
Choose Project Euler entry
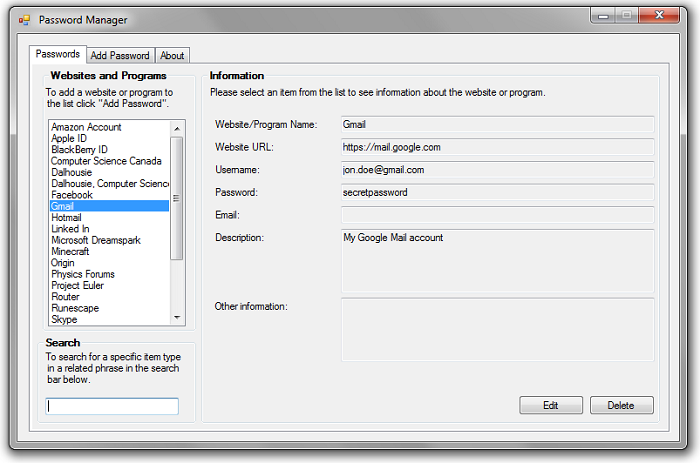pyautogui.click(x=110, y=285)
